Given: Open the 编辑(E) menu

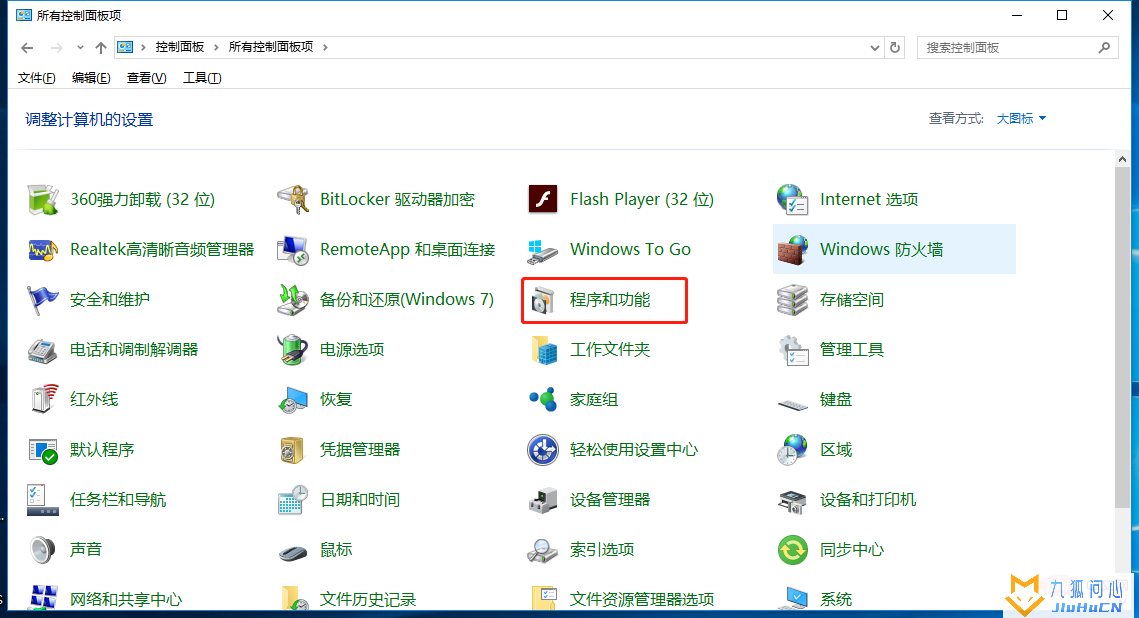Looking at the screenshot, I should (x=91, y=78).
